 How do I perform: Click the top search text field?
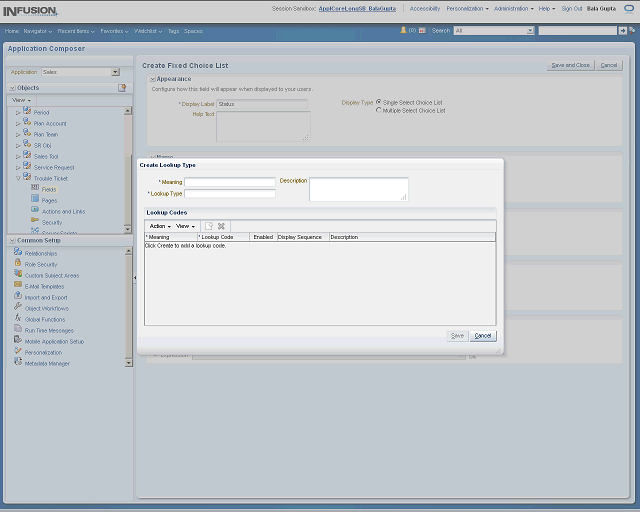(578, 31)
